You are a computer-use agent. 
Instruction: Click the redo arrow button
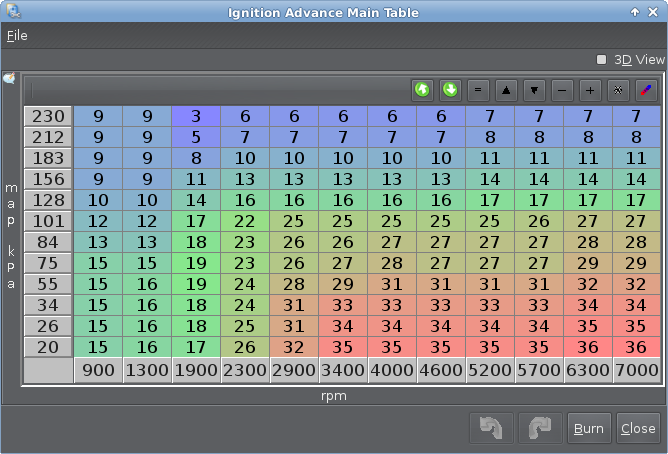pos(540,428)
